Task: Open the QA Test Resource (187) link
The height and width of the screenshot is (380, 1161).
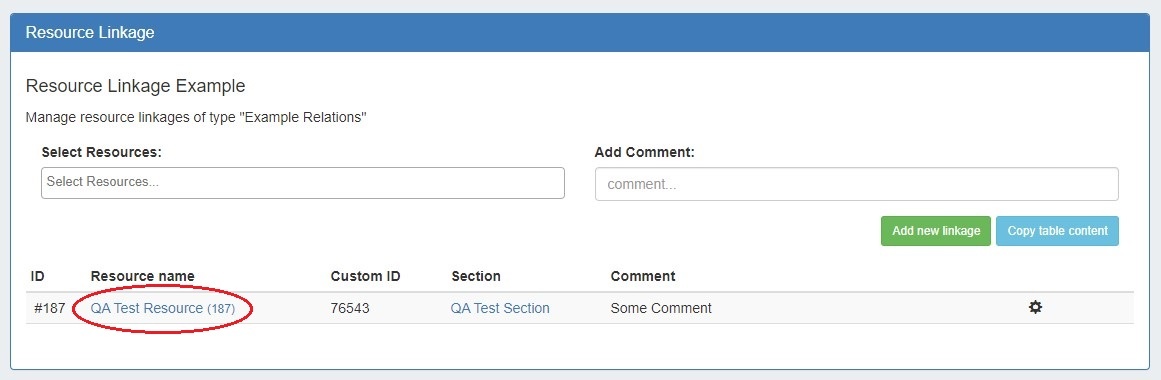Action: click(x=163, y=308)
